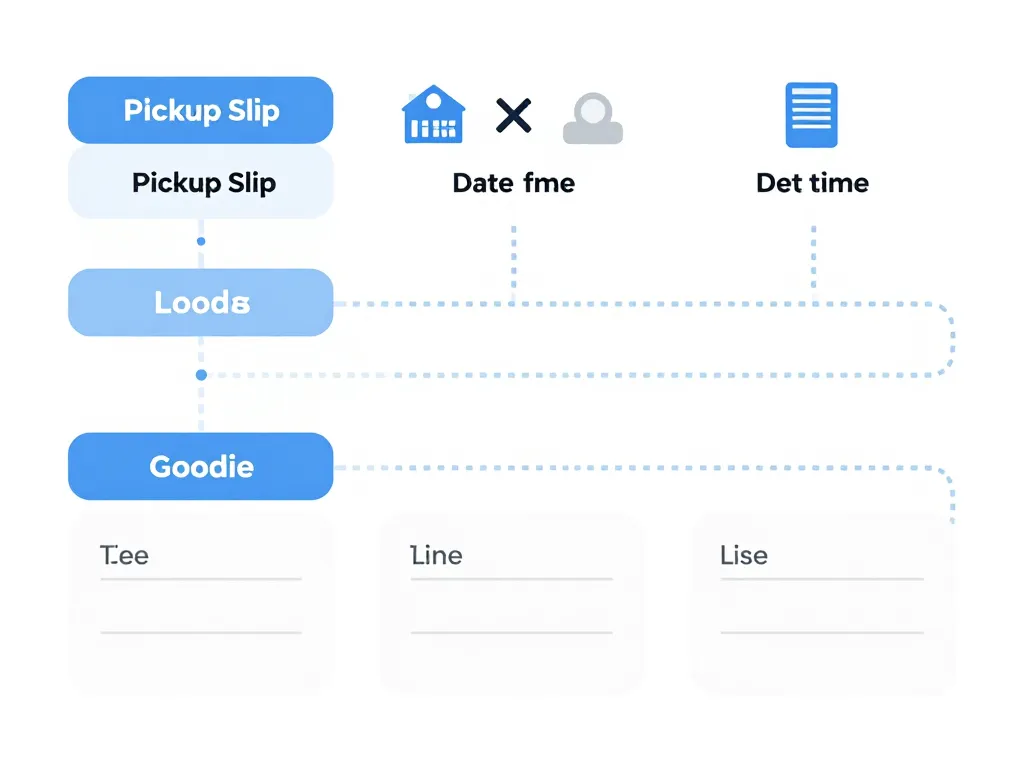Screen dimensions: 1024x768
Task: Open the Loods node
Action: point(201,302)
